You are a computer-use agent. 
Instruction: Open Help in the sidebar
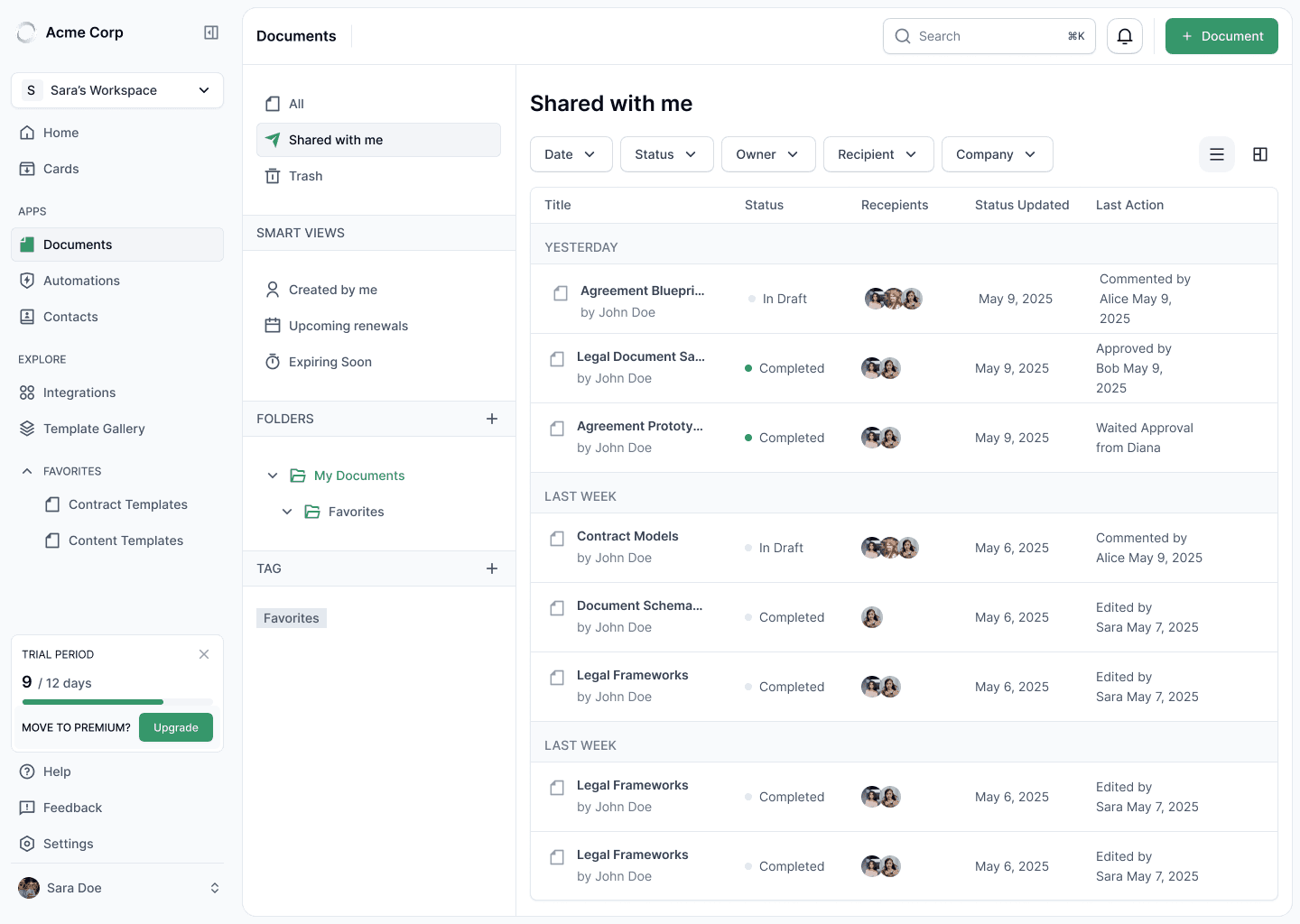pyautogui.click(x=117, y=772)
